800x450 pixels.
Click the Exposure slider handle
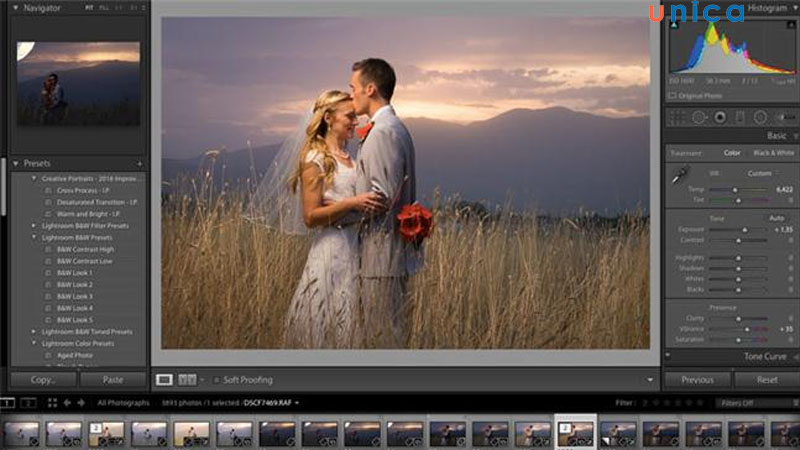coord(745,230)
